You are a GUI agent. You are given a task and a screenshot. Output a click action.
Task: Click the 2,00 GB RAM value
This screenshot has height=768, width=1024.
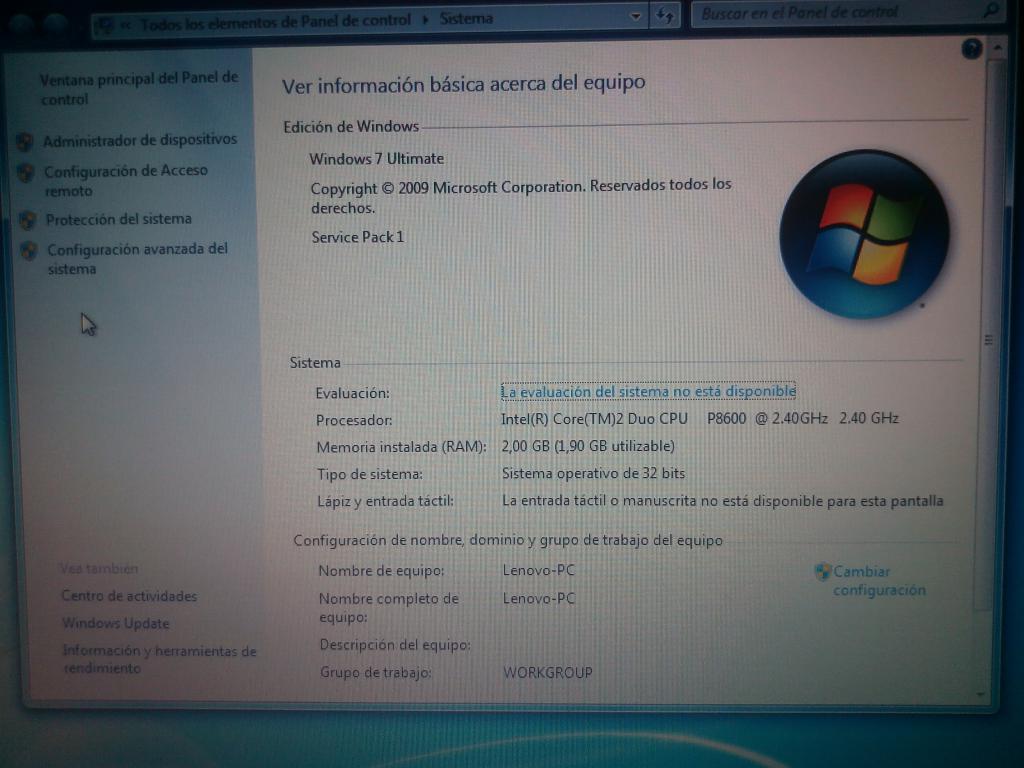pyautogui.click(x=588, y=446)
